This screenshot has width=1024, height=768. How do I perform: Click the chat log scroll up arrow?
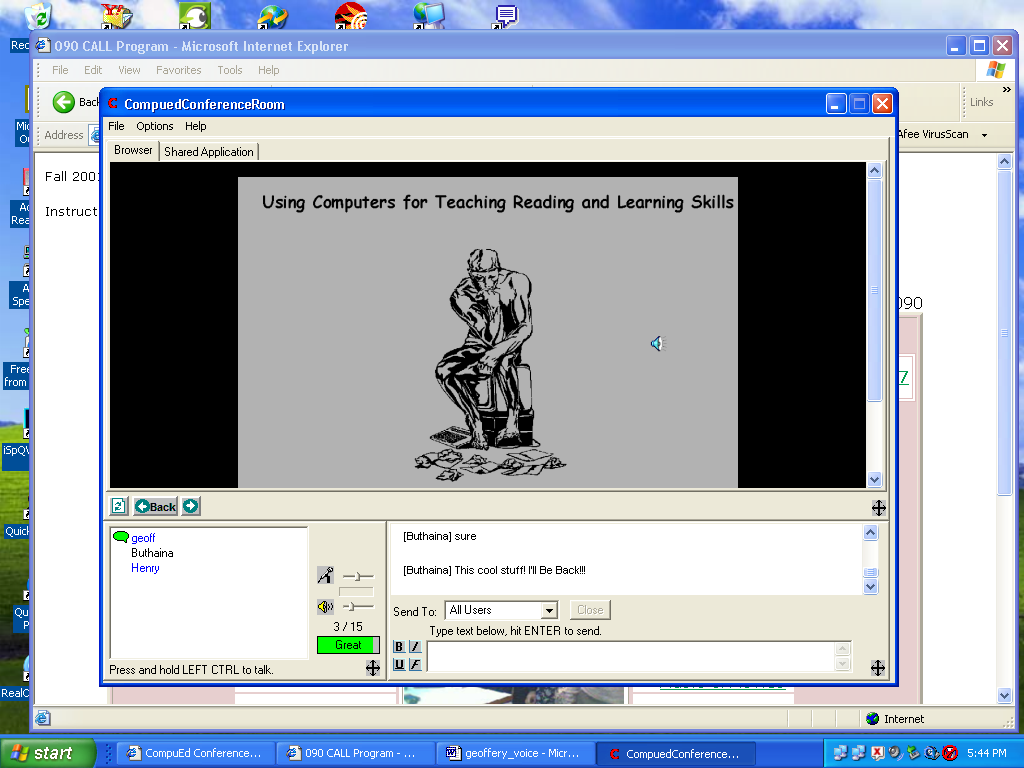pos(871,533)
